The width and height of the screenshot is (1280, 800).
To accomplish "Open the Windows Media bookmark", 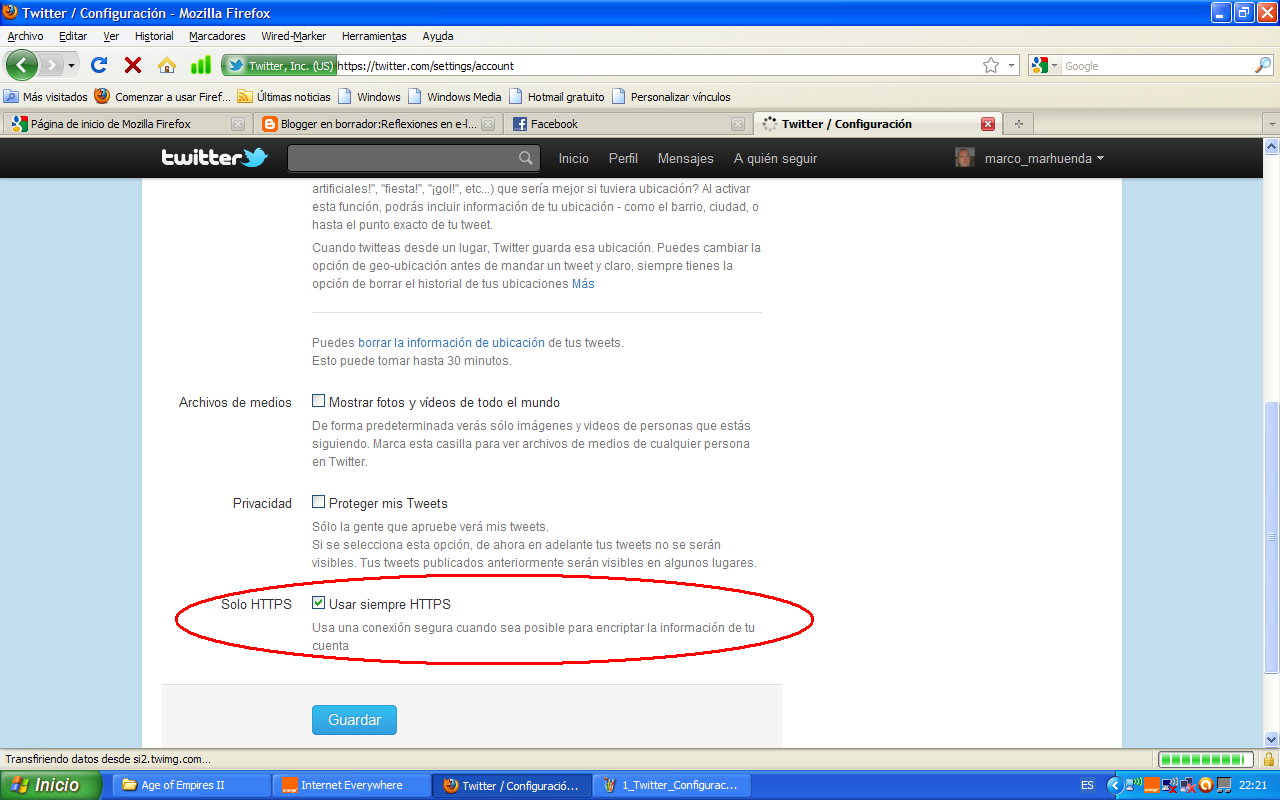I will click(455, 97).
